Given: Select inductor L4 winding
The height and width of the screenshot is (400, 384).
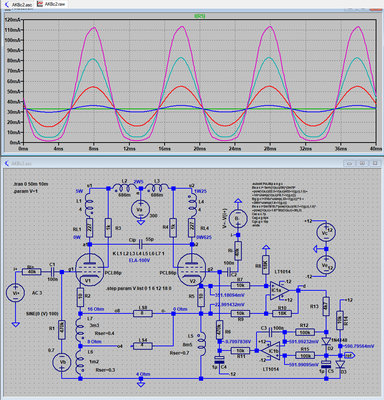Looking at the screenshot, I should 192,205.
